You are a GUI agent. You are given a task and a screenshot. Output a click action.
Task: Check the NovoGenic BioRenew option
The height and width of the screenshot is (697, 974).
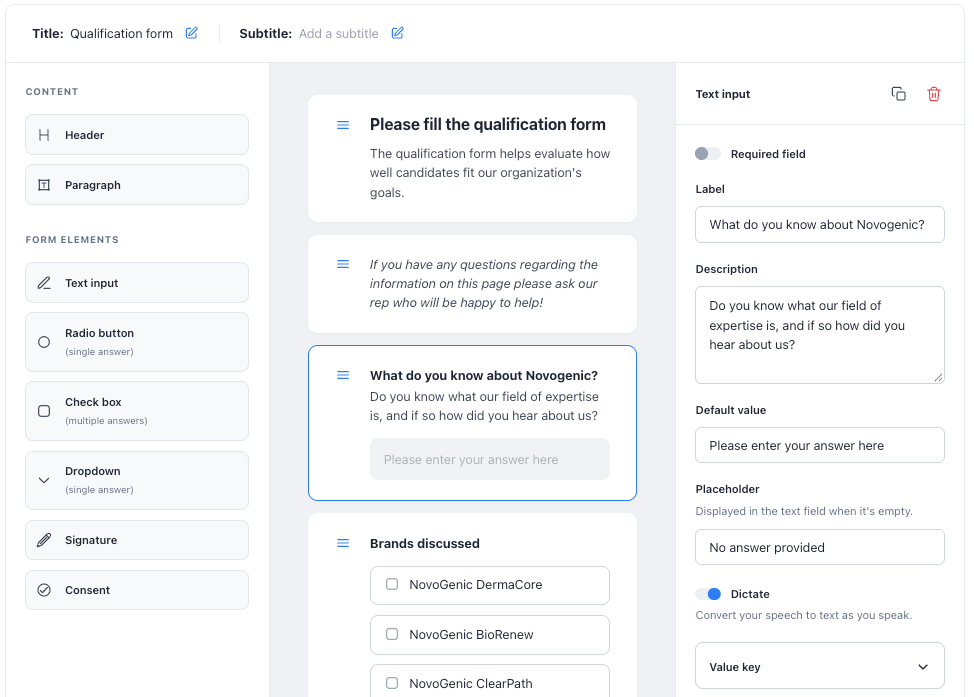click(392, 634)
